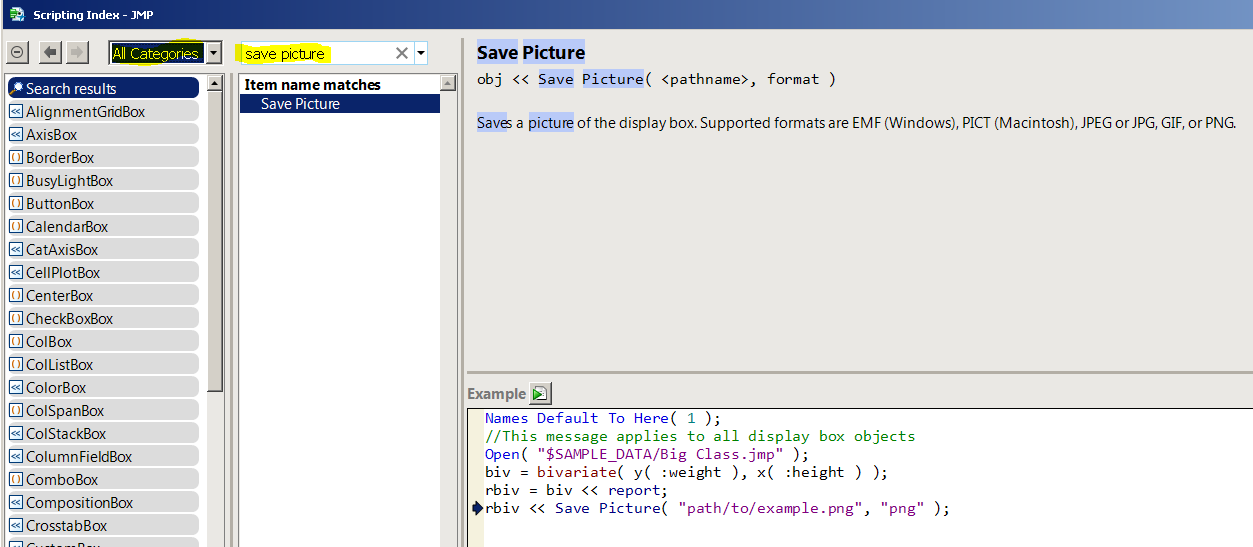Screen dimensions: 1253x547
Task: Select the Search results category
Action: pos(71,89)
